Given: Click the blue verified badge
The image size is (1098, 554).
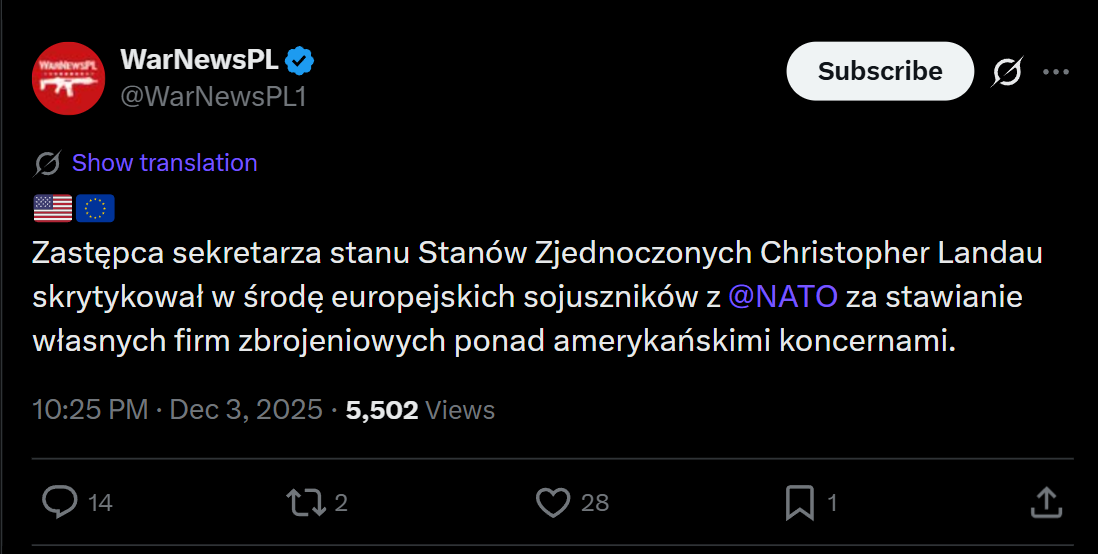Looking at the screenshot, I should (x=299, y=61).
